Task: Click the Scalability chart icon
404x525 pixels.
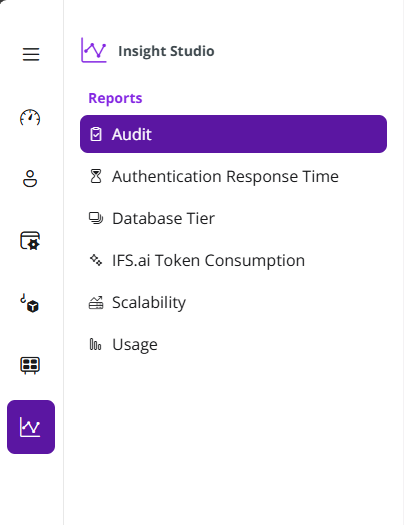Action: point(96,303)
